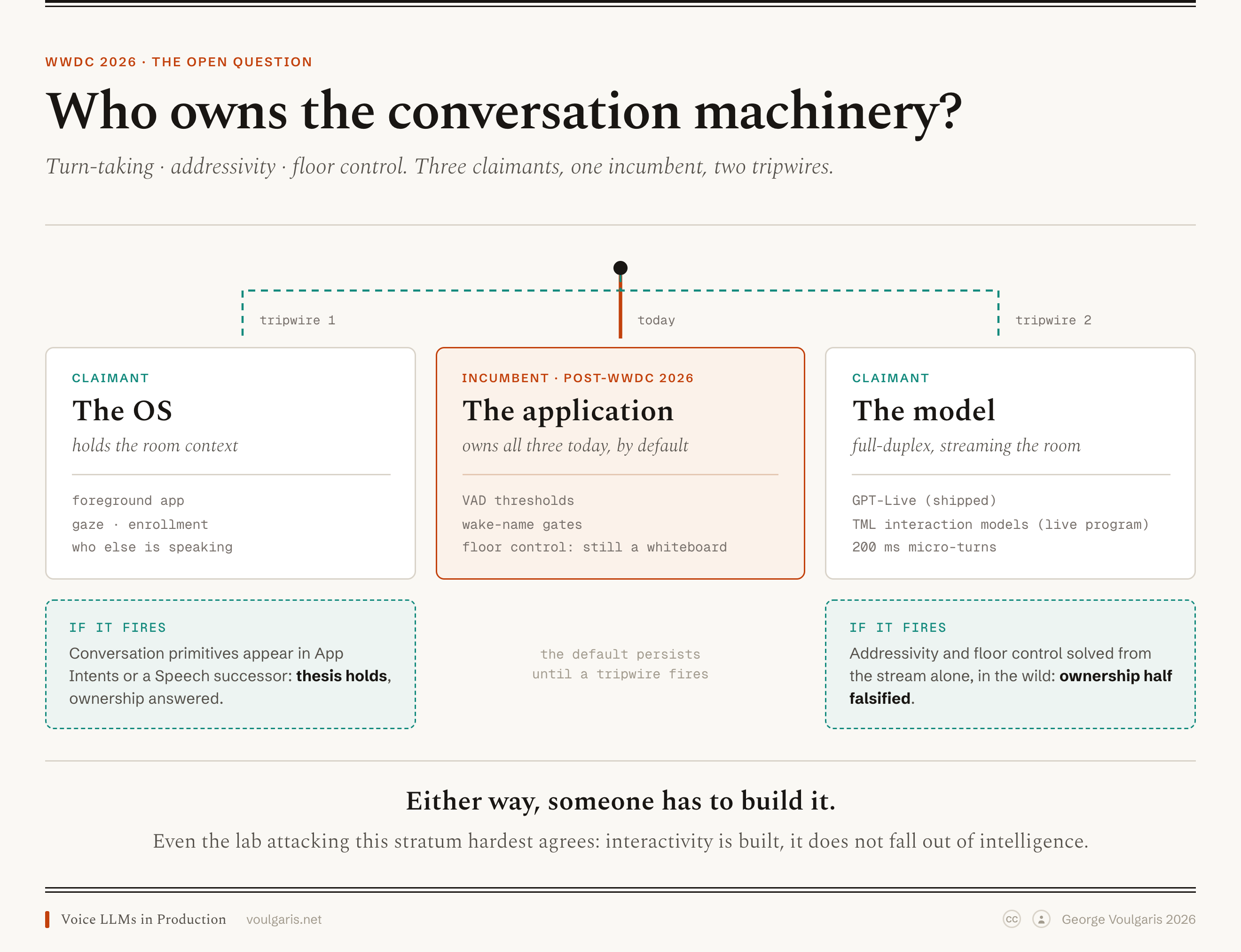Viewport: 1241px width, 952px height.
Task: Click the 'Voice LLMs in Production' footer title
Action: click(143, 919)
